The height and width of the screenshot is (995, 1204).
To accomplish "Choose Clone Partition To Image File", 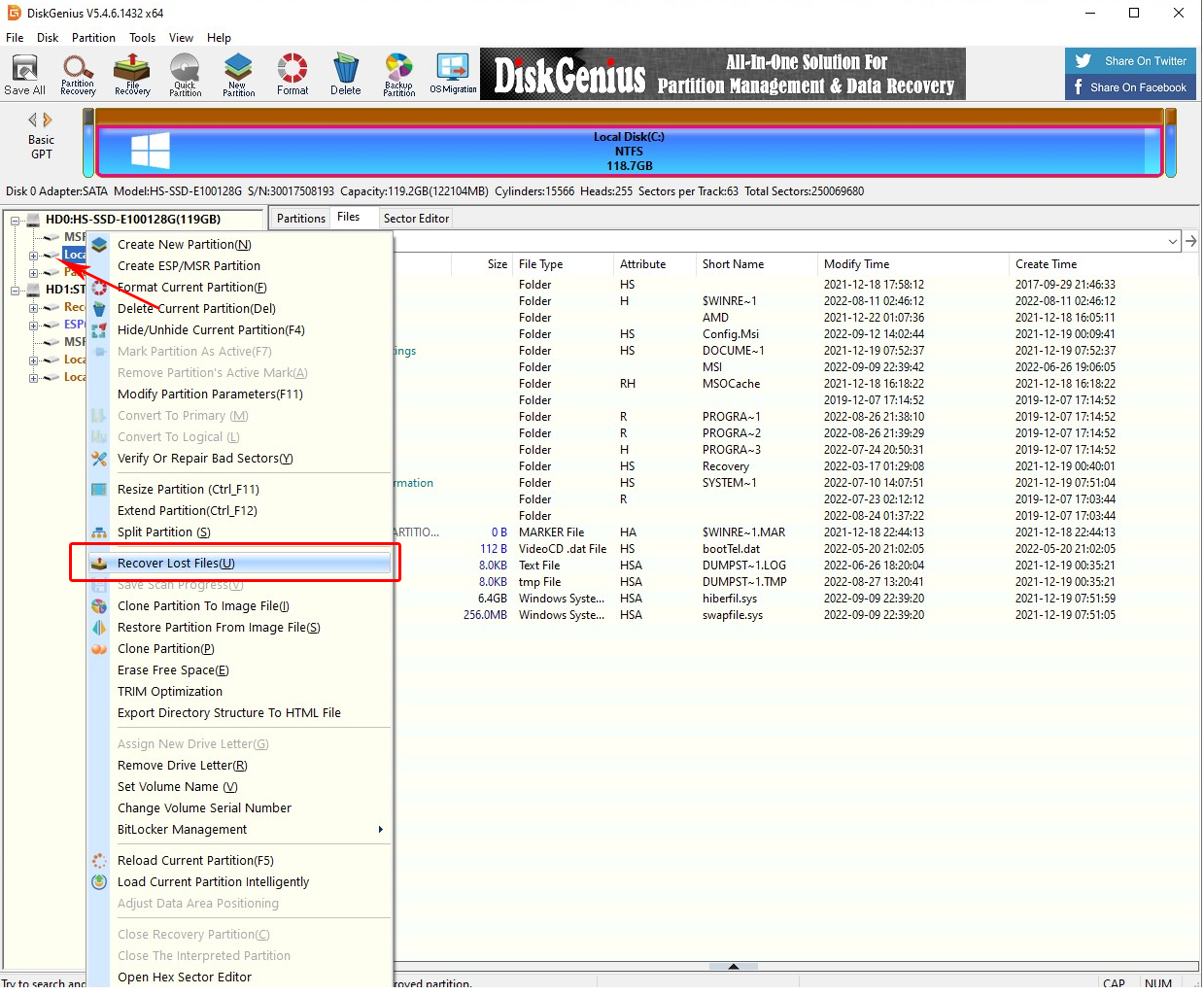I will point(203,606).
